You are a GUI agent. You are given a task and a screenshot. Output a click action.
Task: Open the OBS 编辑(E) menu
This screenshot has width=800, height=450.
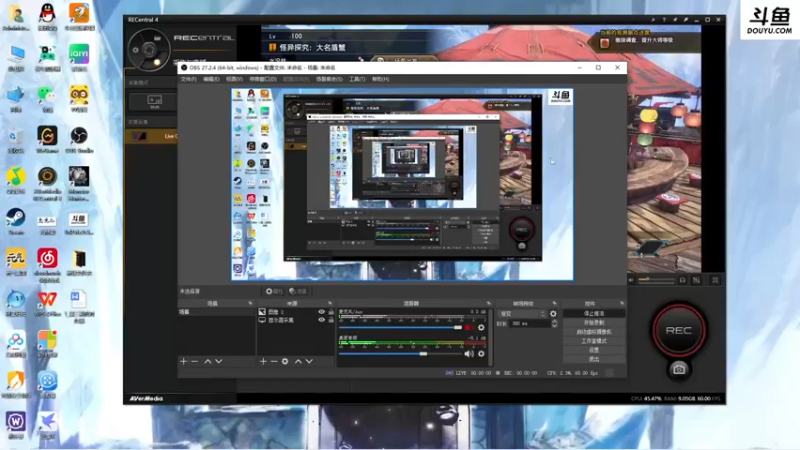click(211, 79)
